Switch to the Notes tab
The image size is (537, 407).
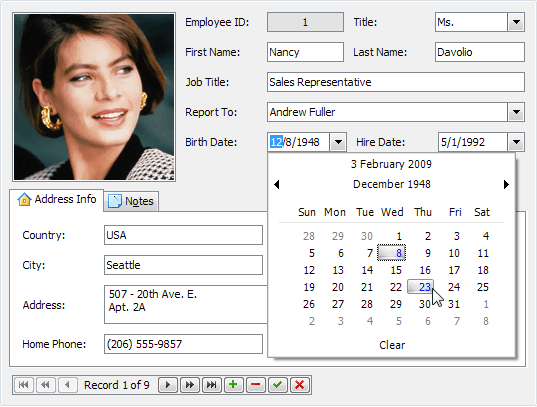pyautogui.click(x=131, y=201)
